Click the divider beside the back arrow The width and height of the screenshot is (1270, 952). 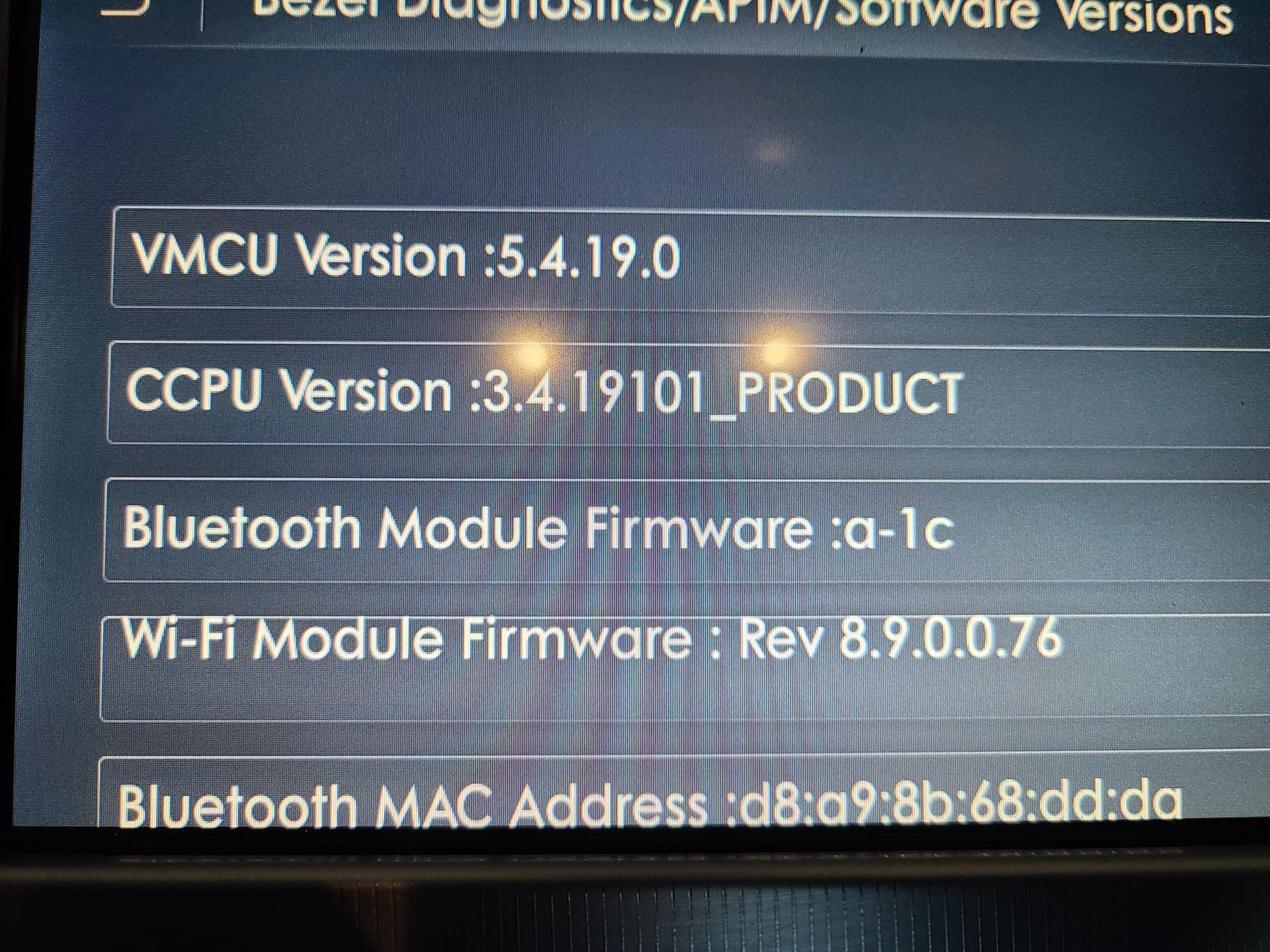[x=202, y=13]
